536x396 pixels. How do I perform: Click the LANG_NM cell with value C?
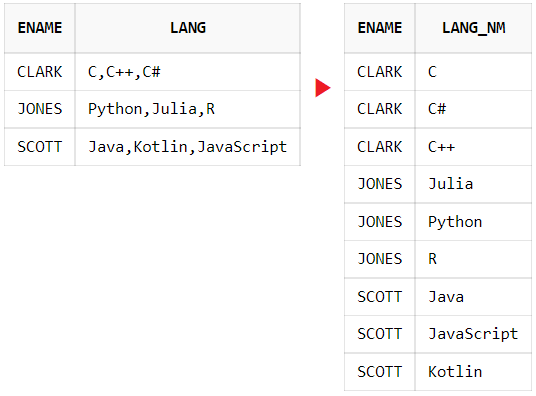(473, 72)
